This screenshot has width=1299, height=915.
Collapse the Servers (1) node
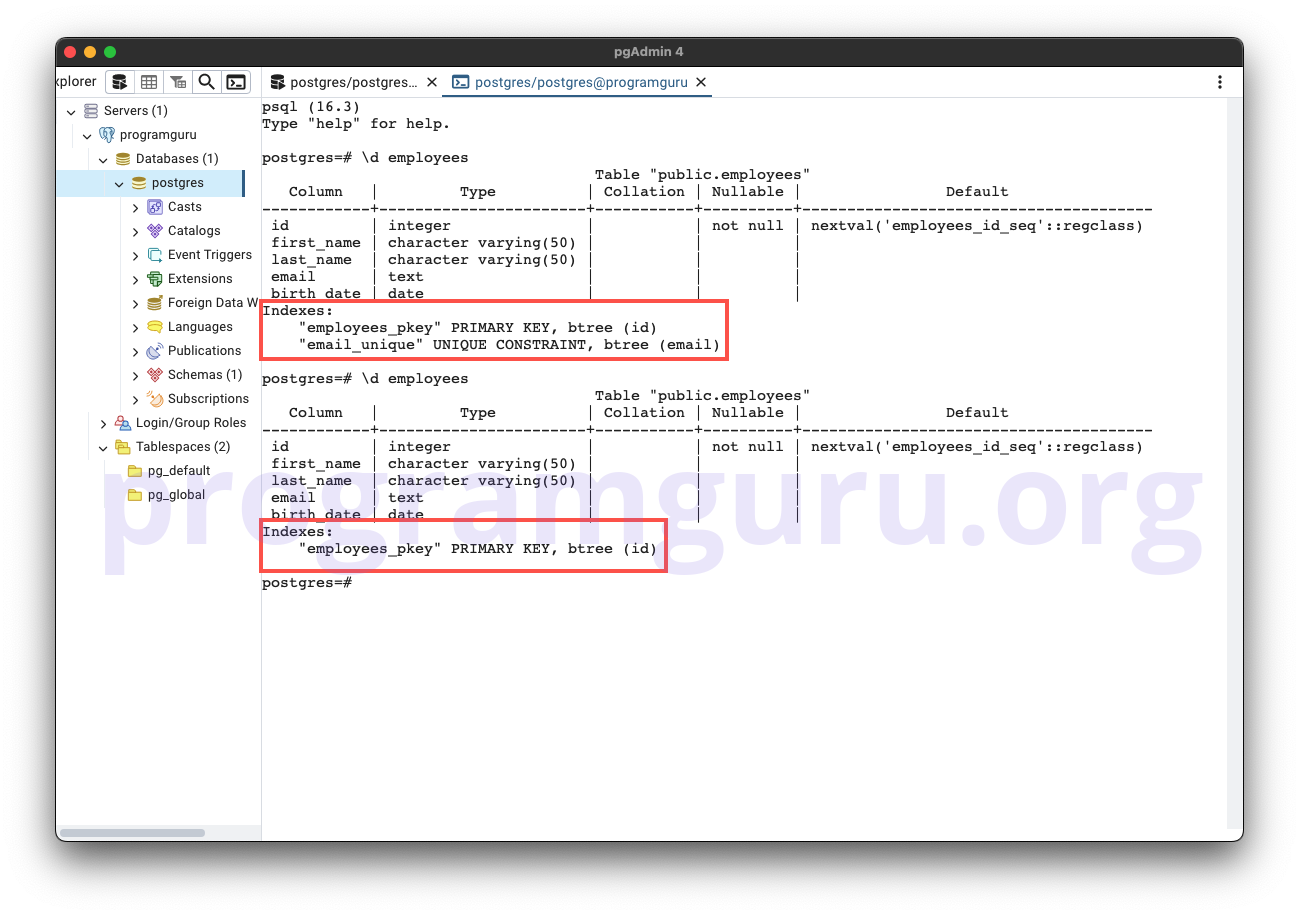[x=71, y=111]
